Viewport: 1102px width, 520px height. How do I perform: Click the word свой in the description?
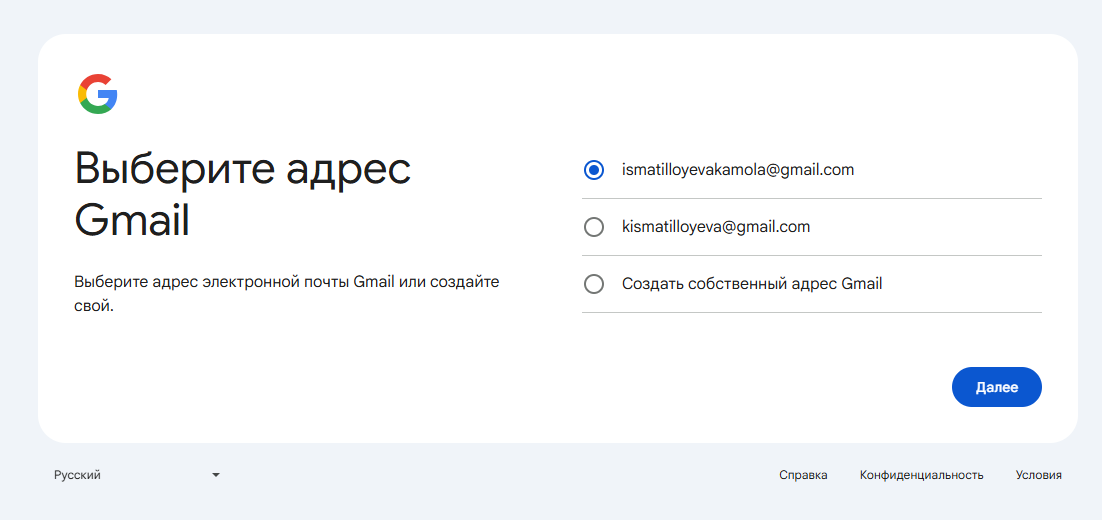pos(91,307)
